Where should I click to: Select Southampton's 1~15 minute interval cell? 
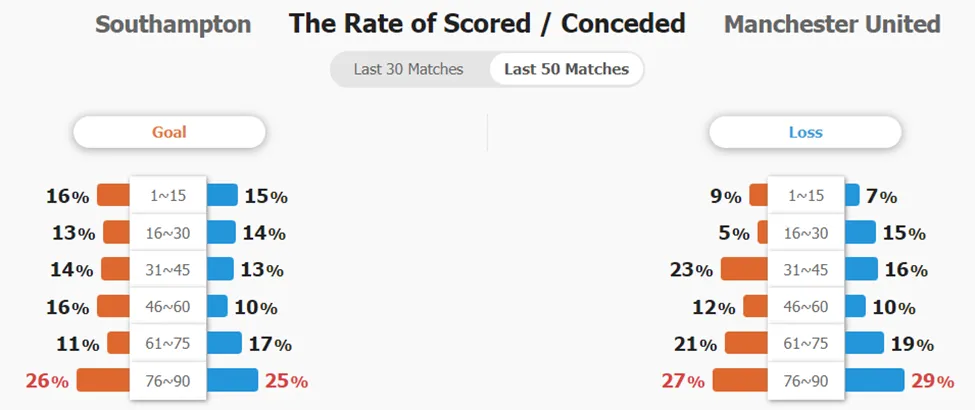pyautogui.click(x=168, y=195)
